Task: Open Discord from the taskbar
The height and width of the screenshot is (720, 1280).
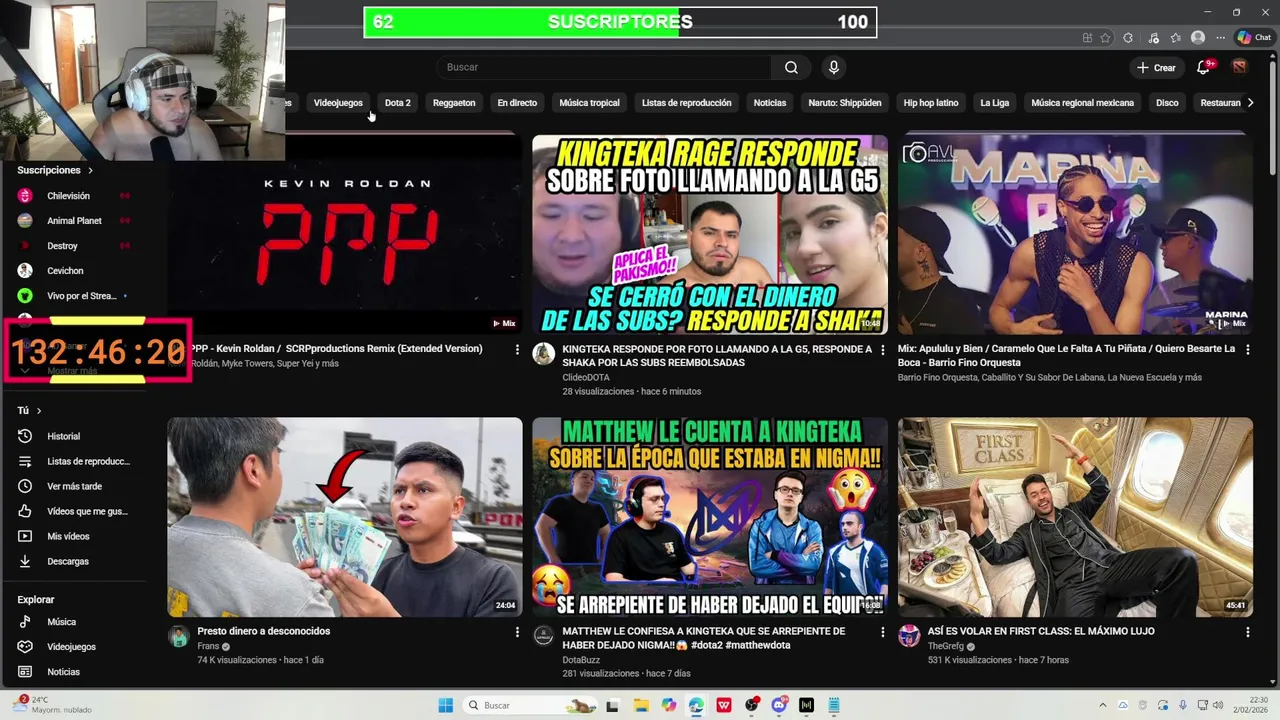Action: click(779, 705)
